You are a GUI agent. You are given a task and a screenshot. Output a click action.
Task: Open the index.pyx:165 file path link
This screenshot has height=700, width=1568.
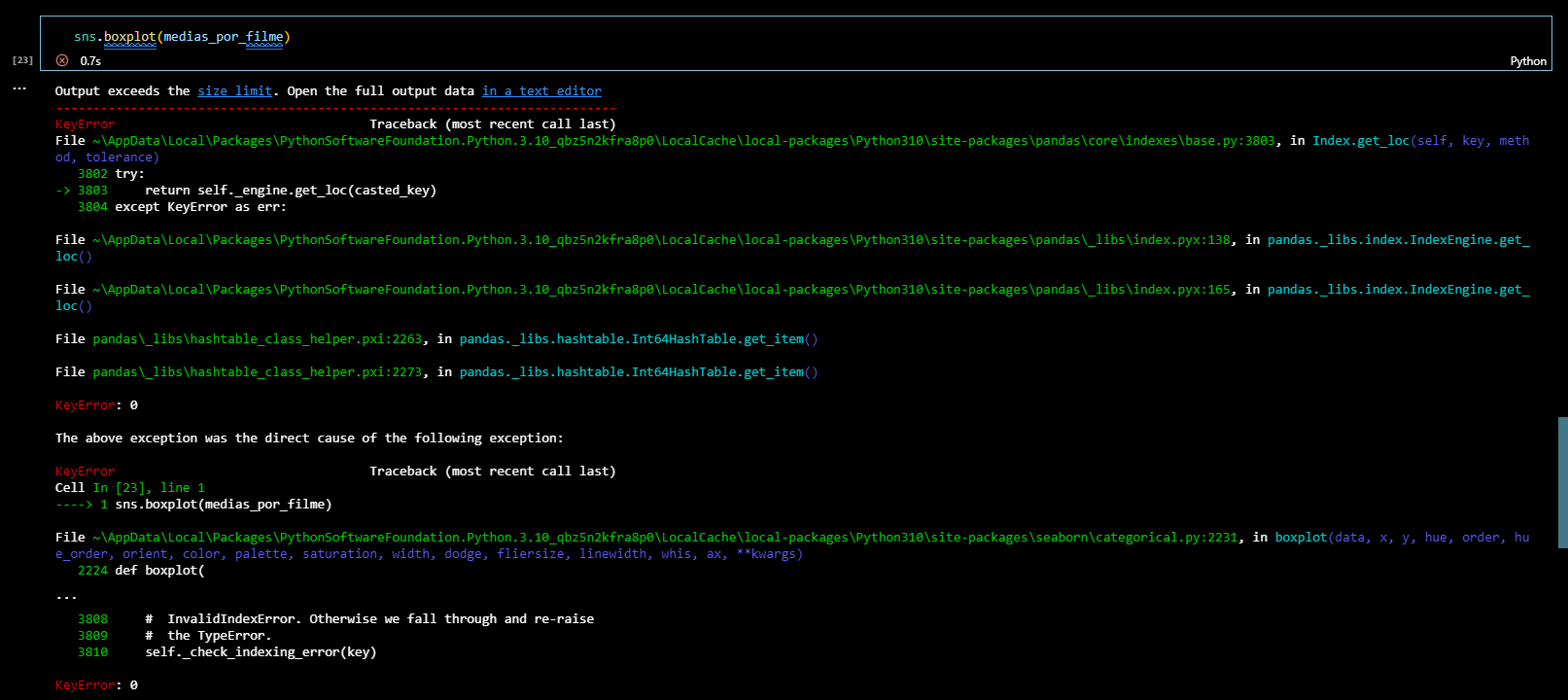[661, 289]
